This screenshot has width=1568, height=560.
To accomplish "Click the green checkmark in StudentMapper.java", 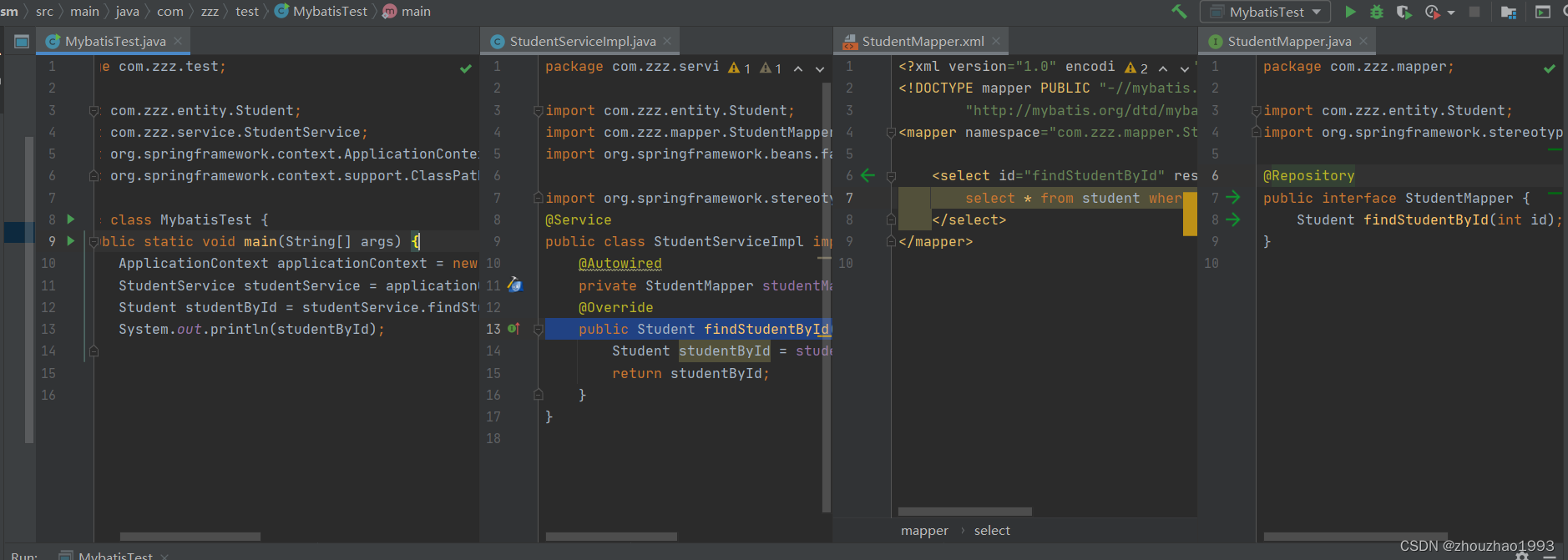I will click(1550, 68).
